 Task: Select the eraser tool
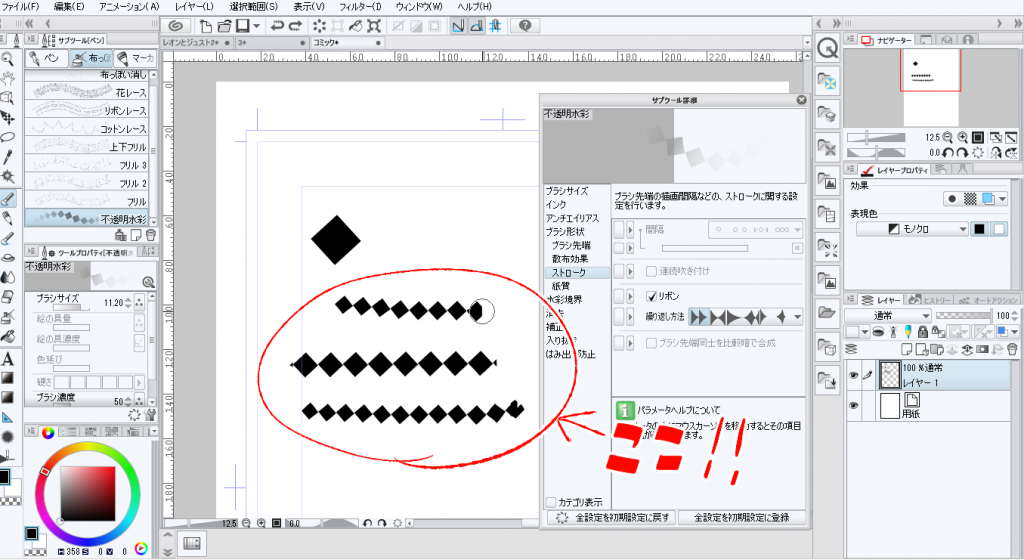[8, 297]
